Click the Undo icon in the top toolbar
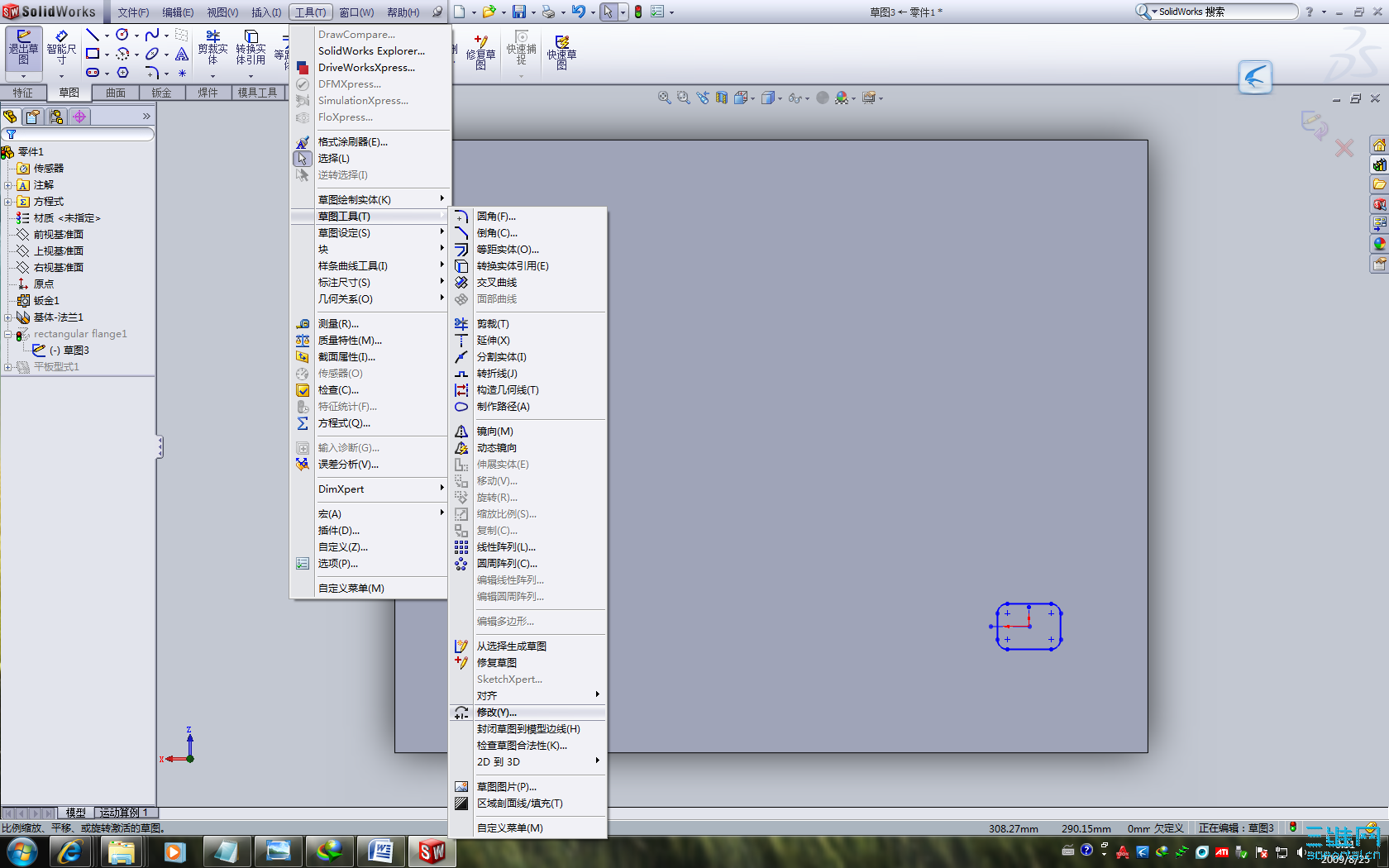The image size is (1389, 868). click(579, 12)
